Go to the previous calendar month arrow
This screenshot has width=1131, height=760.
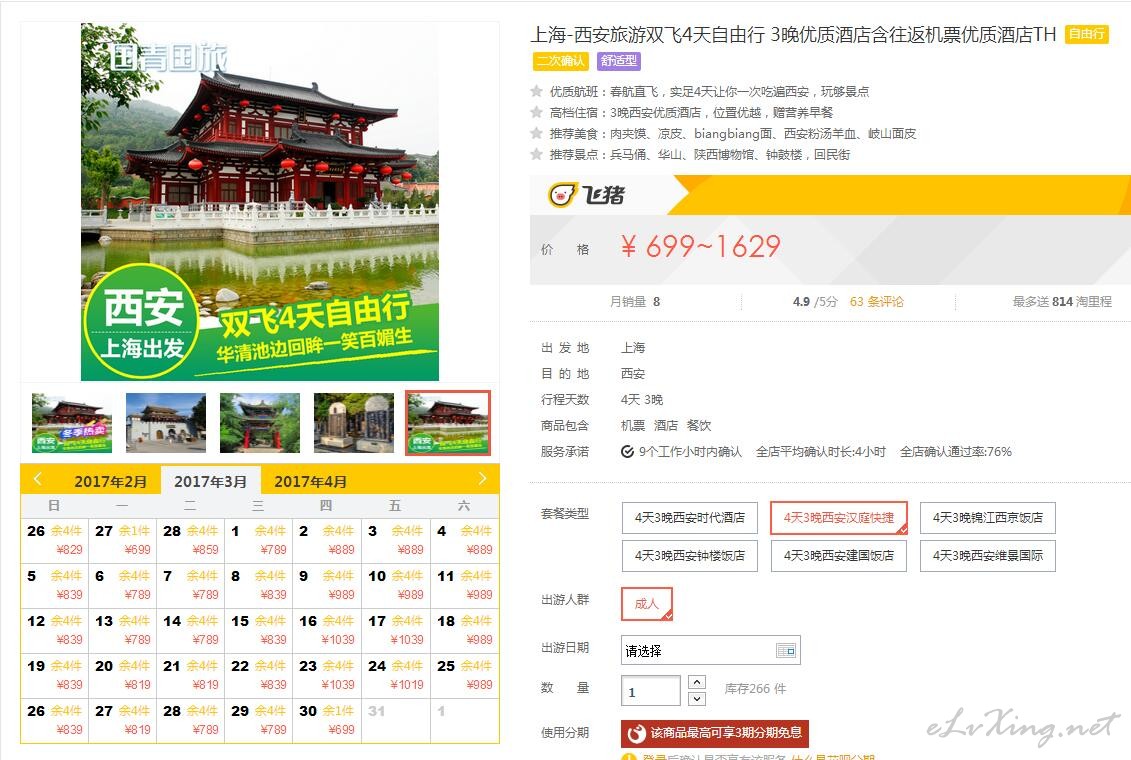(x=38, y=479)
